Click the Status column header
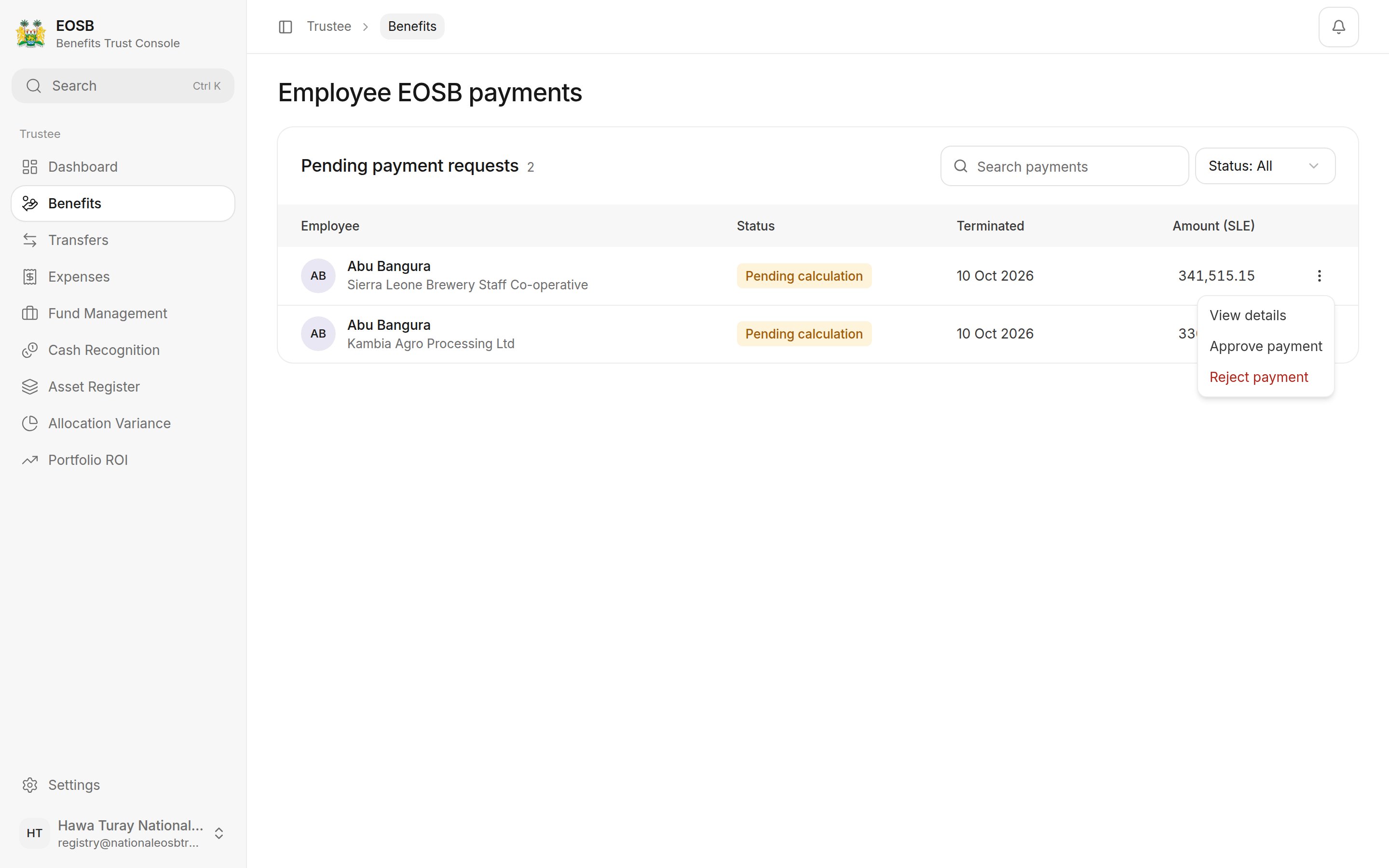This screenshot has height=868, width=1389. click(755, 226)
